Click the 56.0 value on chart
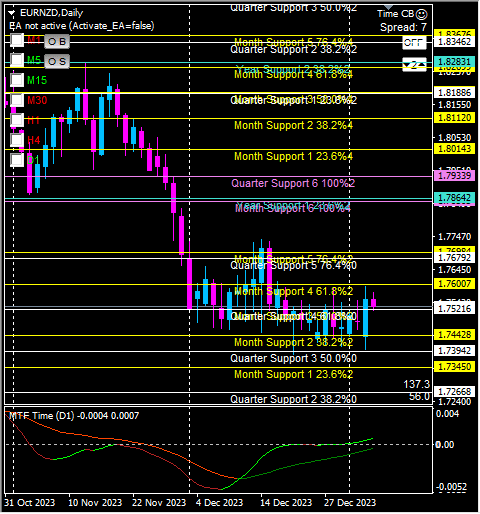The height and width of the screenshot is (514, 480). (419, 396)
